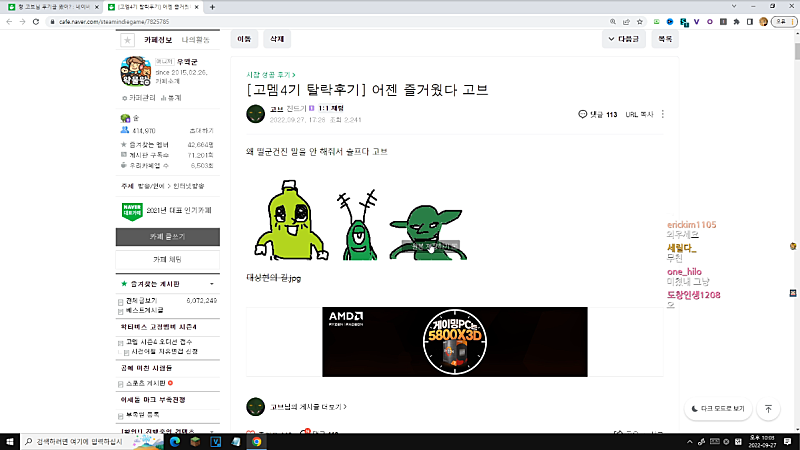
Task: Toggle the browser side panel icon
Action: [x=749, y=22]
